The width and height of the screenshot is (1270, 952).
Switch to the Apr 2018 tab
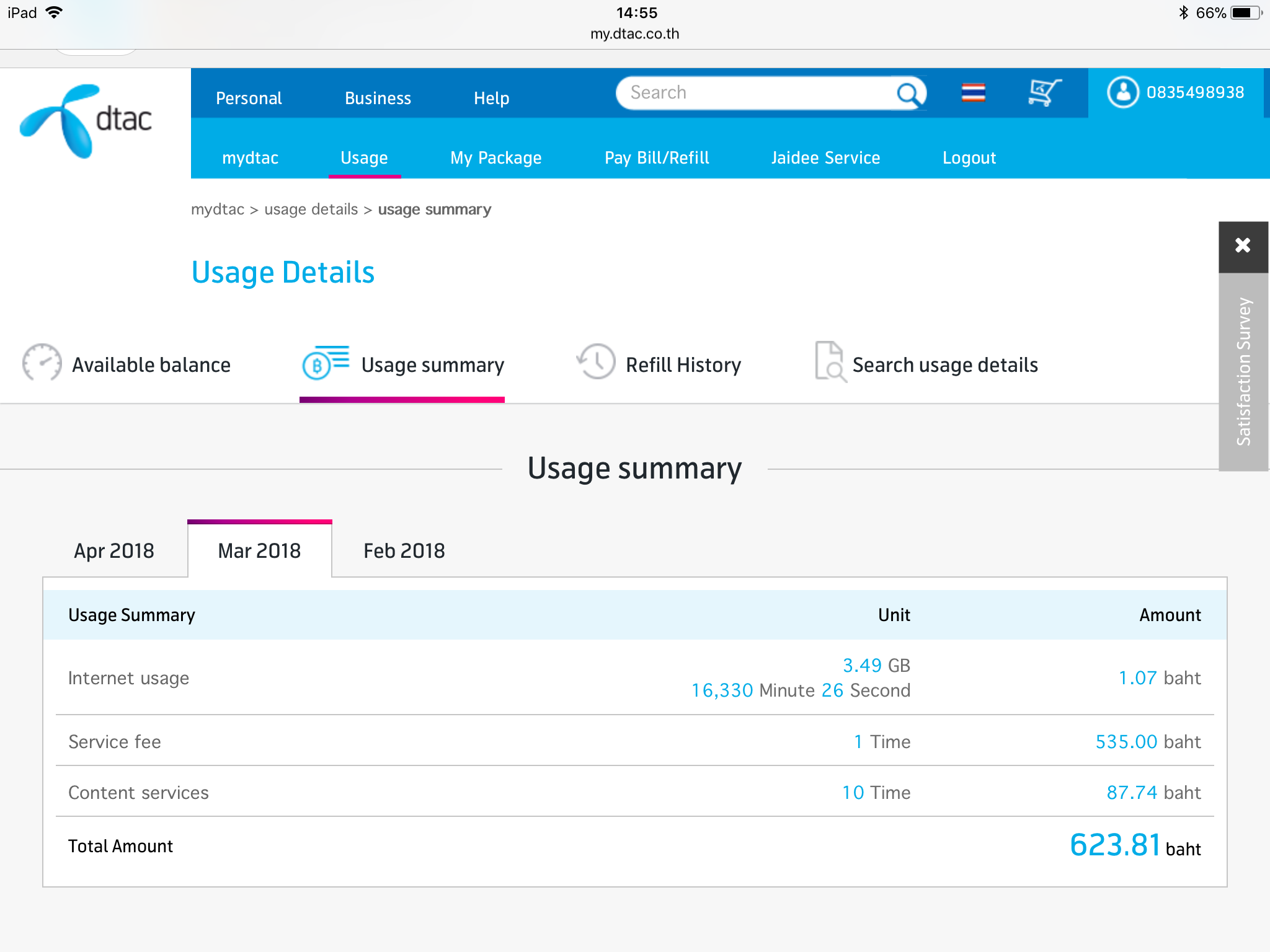114,550
